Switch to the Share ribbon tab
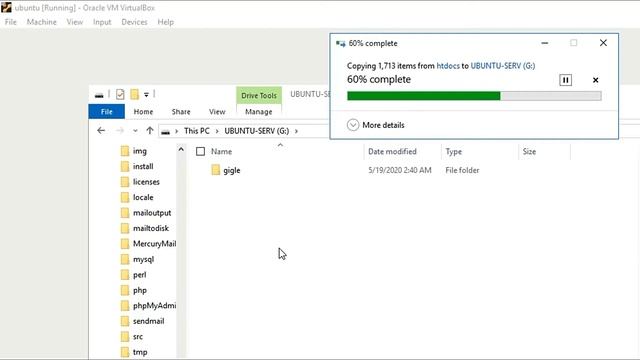 coord(181,111)
